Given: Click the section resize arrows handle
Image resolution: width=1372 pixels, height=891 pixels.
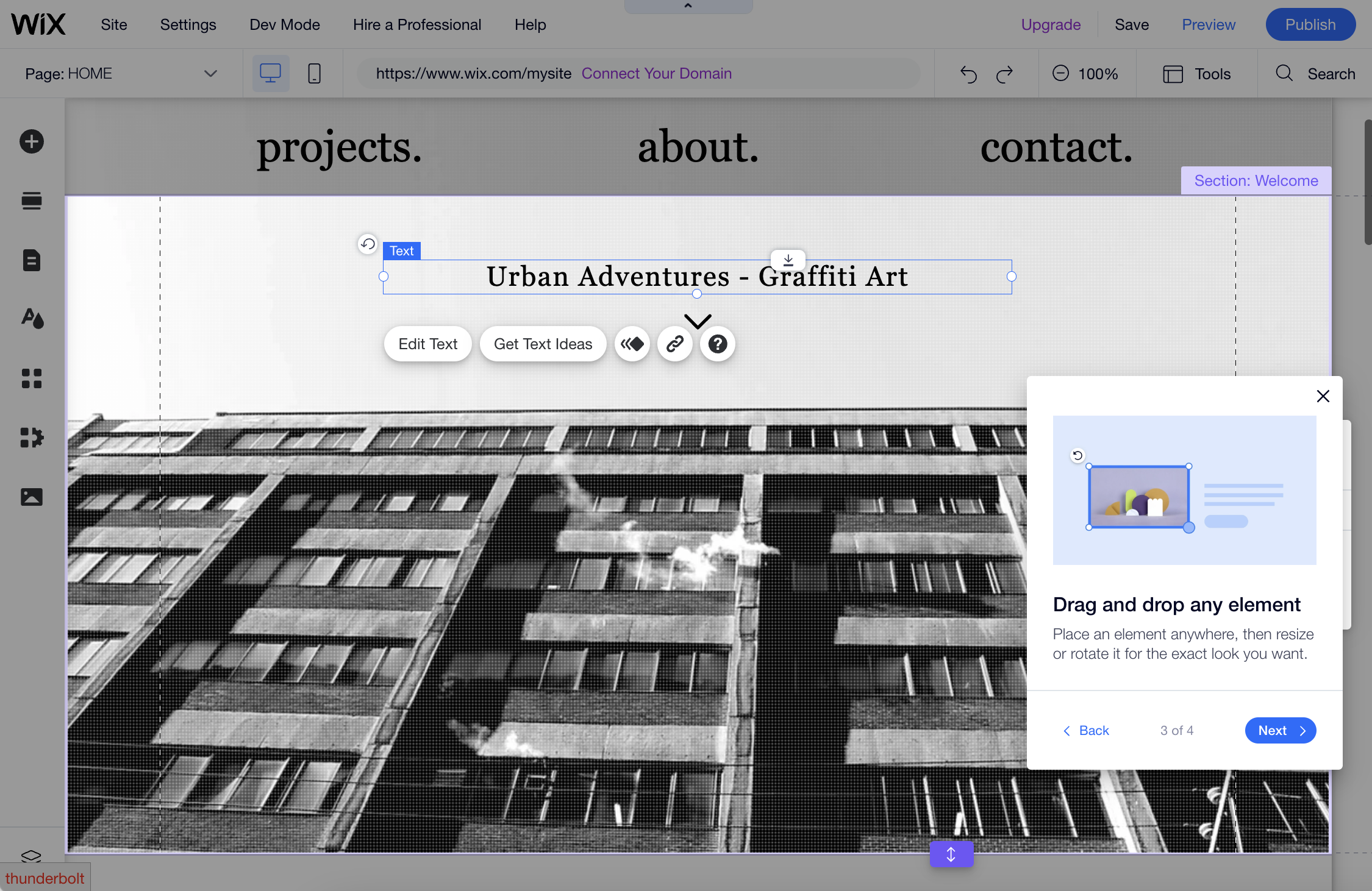Looking at the screenshot, I should click(x=951, y=854).
